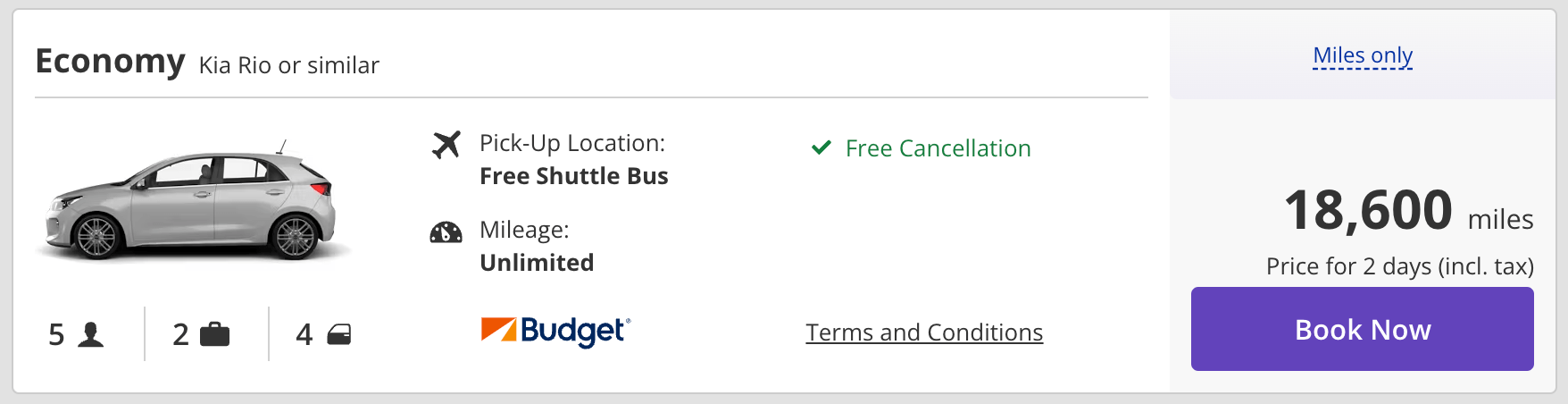
Task: Click the Budget rental company logo
Action: tap(555, 331)
